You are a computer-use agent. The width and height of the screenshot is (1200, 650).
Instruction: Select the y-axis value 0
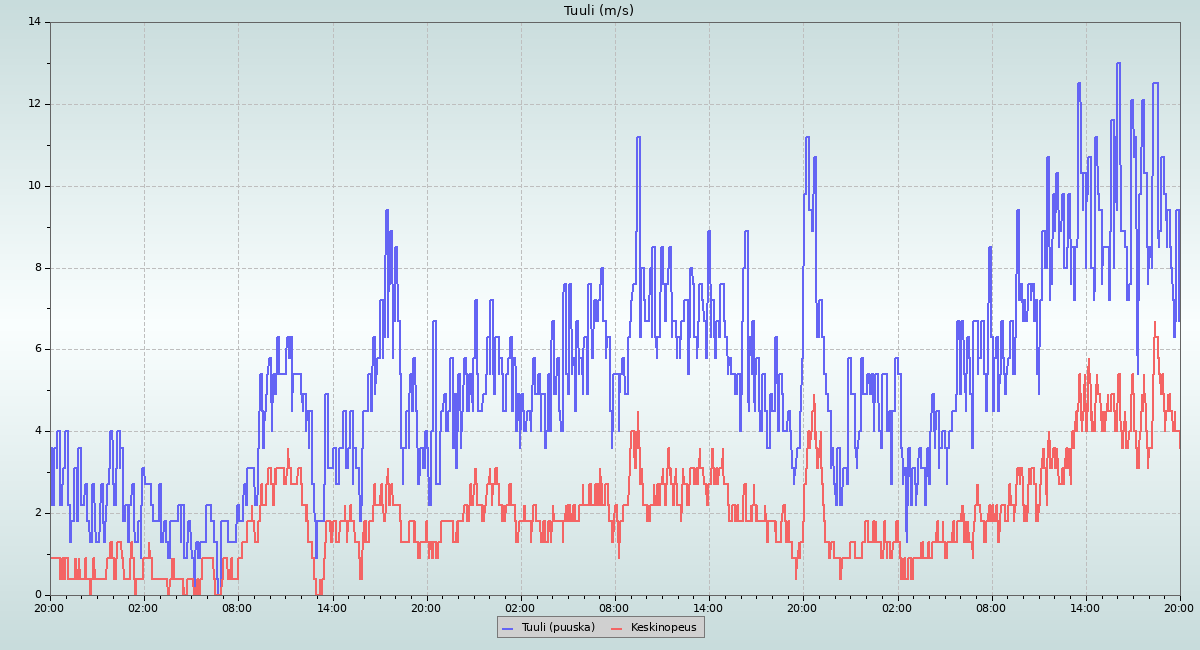pyautogui.click(x=37, y=595)
